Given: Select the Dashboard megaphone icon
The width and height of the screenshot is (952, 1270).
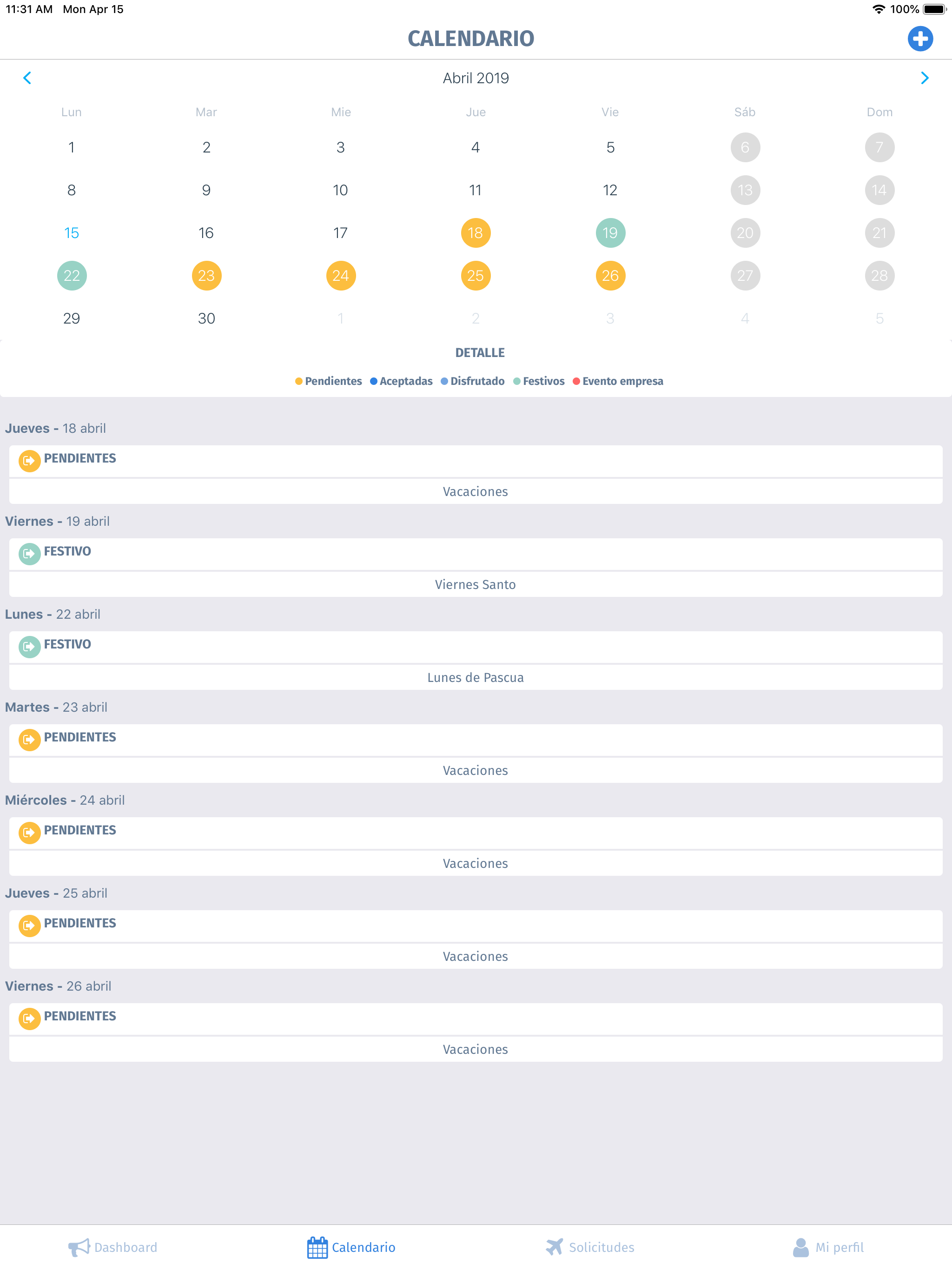Looking at the screenshot, I should 79,1246.
